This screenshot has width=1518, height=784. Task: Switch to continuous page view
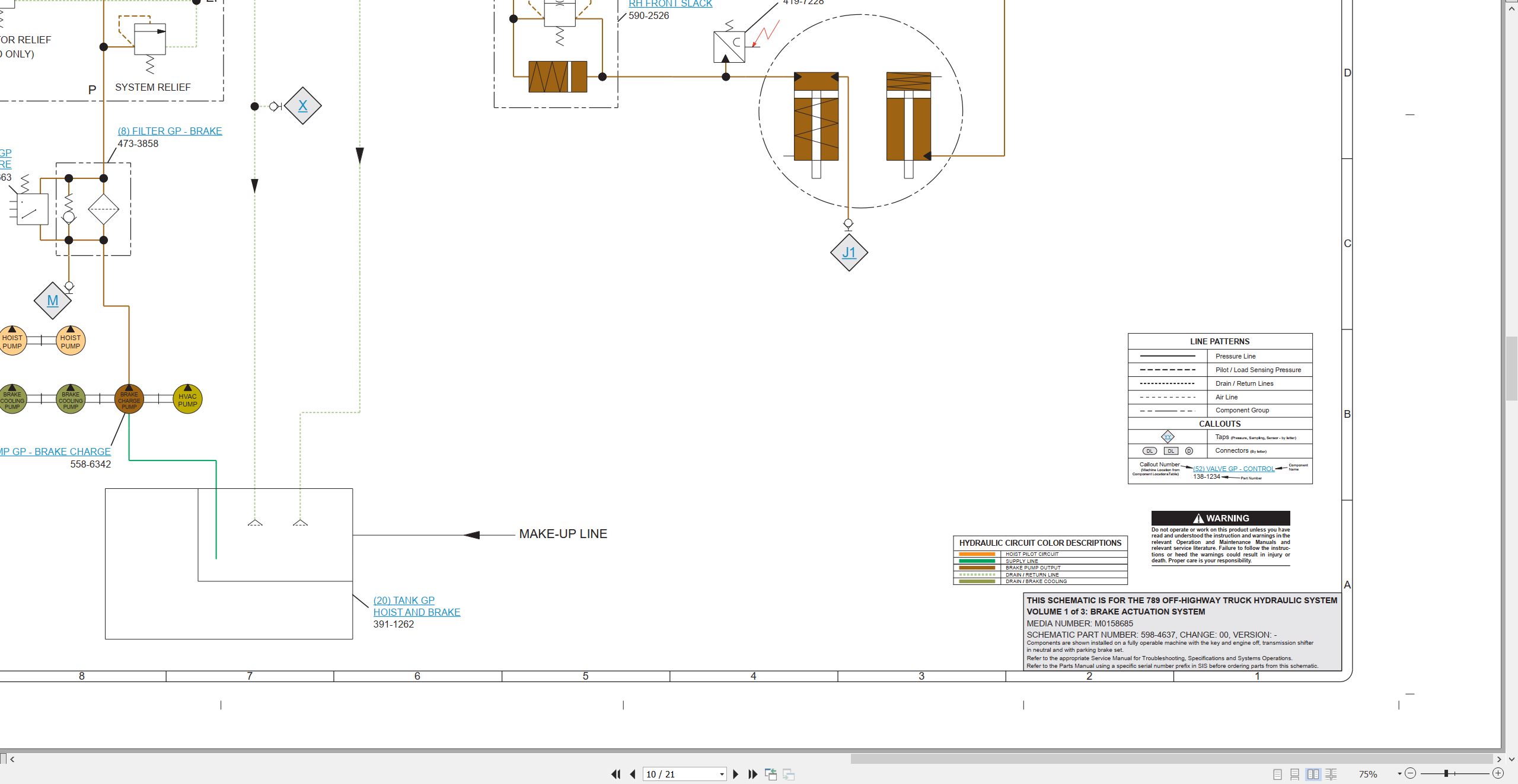pos(1295,774)
